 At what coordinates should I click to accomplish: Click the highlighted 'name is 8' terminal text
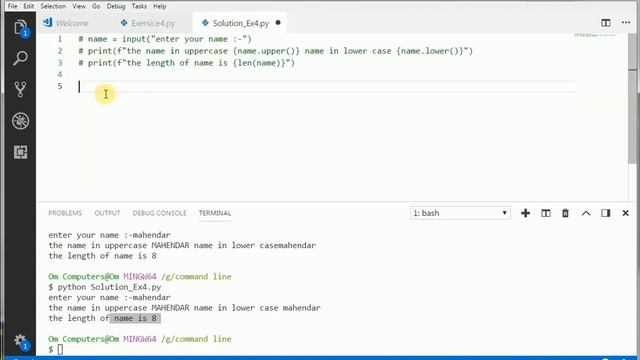click(135, 318)
